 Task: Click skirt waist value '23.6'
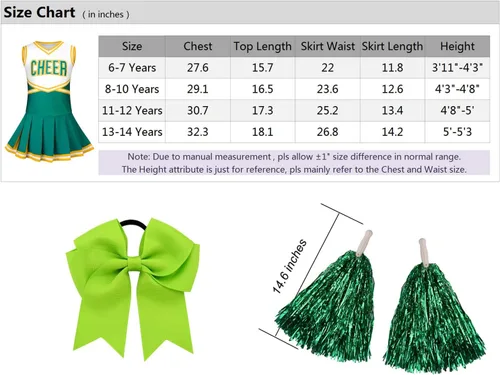click(328, 89)
